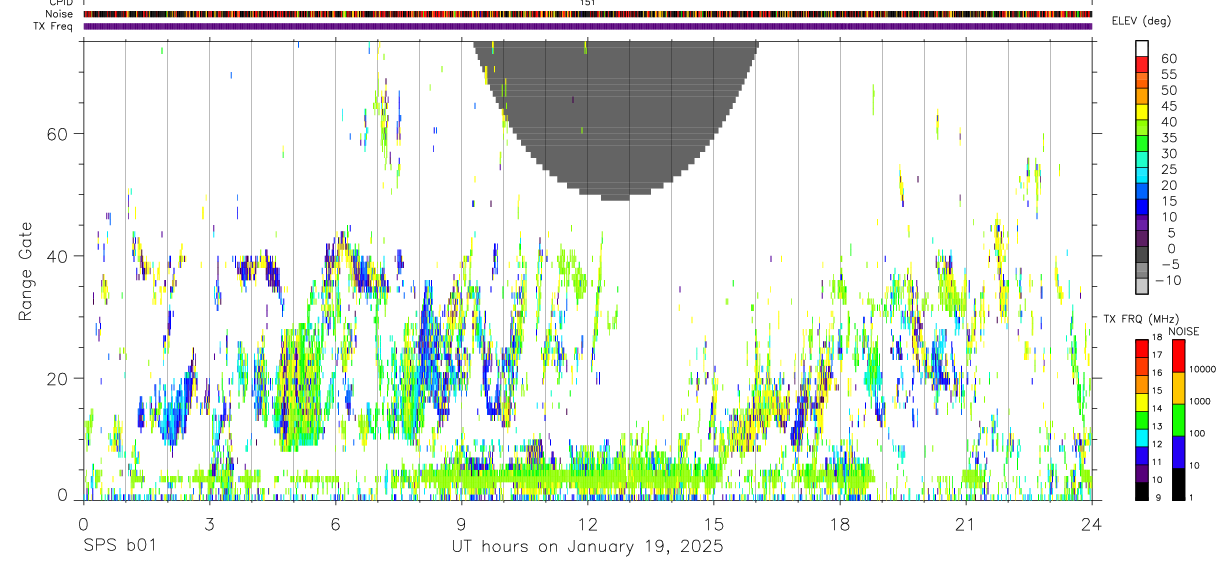This screenshot has height=567, width=1228.
Task: Click the '18' tick label on time axis
Action: pos(839,524)
